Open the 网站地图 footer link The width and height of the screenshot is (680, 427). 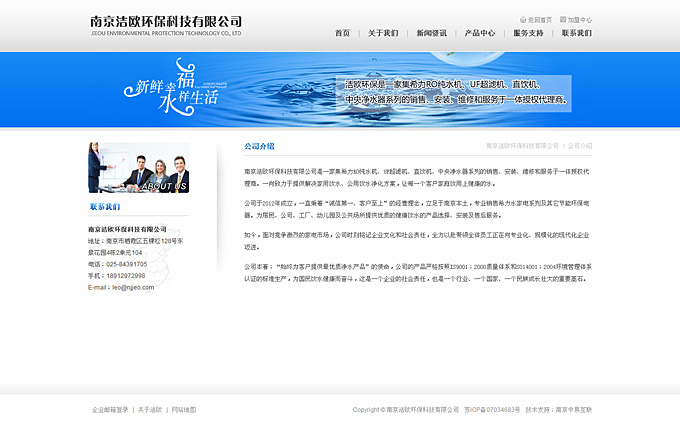click(184, 410)
